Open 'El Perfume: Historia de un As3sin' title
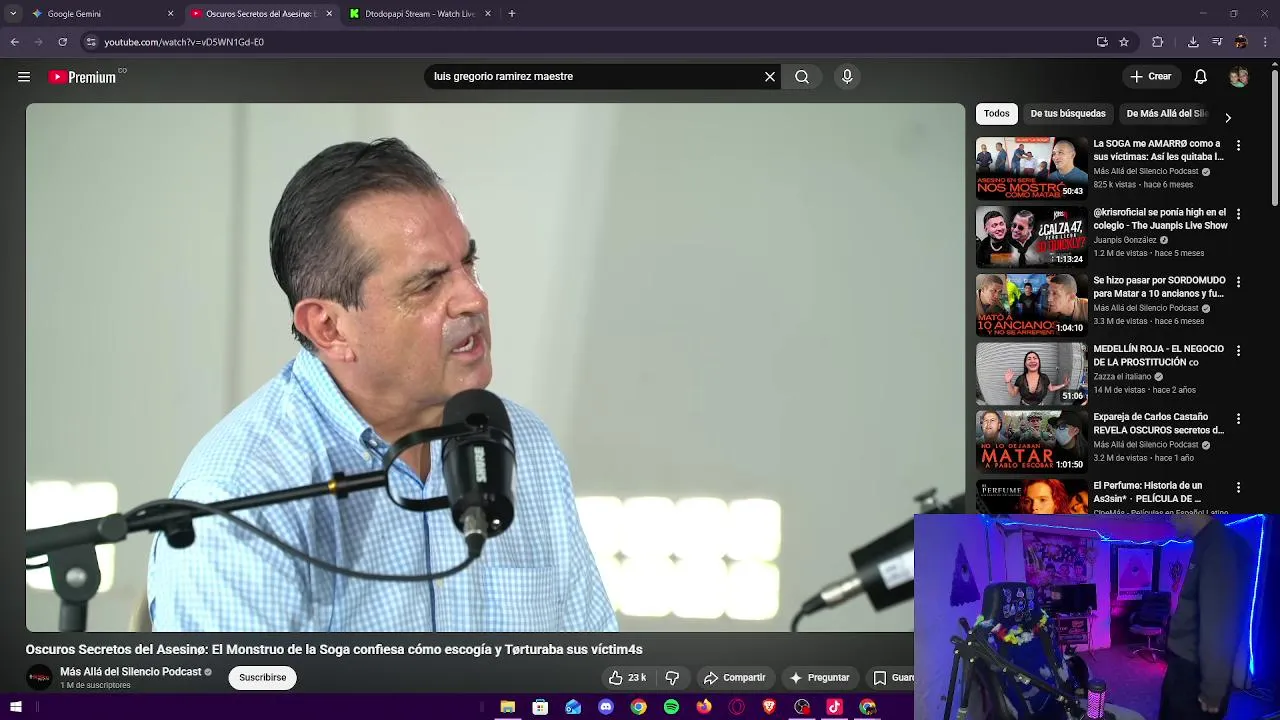1280x720 pixels. (x=1148, y=492)
